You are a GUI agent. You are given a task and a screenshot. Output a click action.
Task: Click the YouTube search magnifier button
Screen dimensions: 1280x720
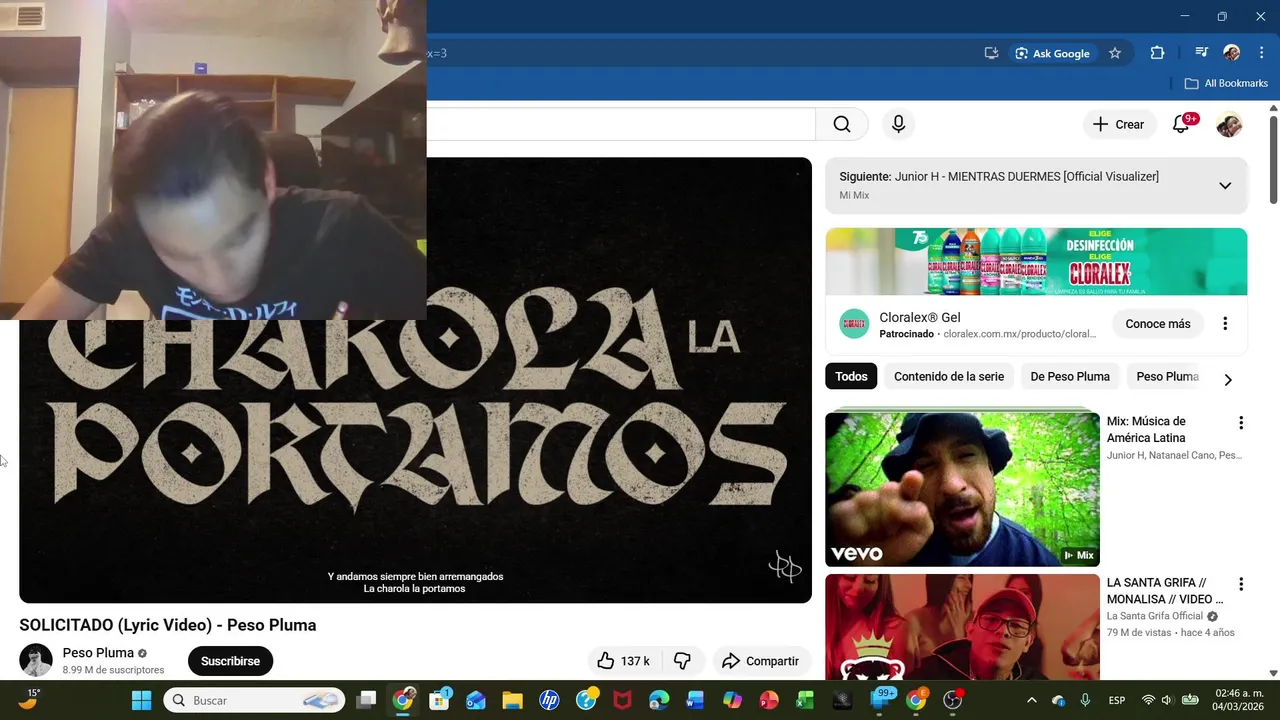point(842,124)
